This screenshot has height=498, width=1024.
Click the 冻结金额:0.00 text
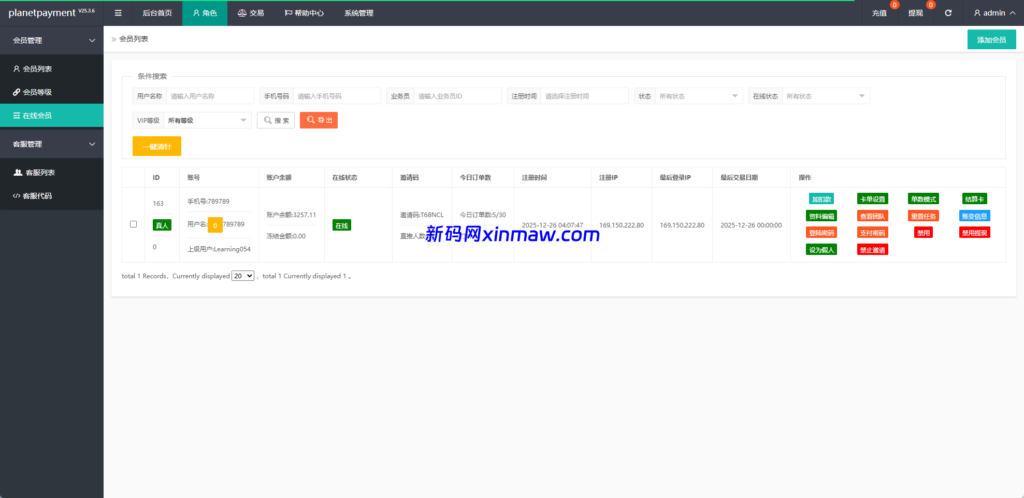[286, 236]
